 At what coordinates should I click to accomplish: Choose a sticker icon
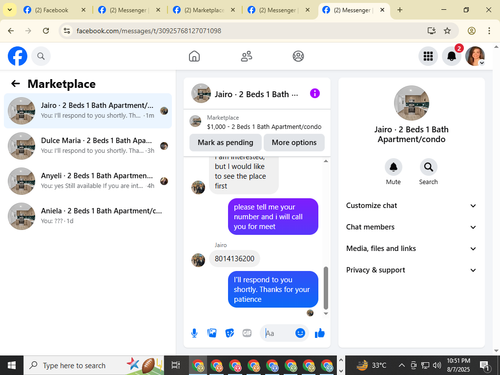coord(229,333)
